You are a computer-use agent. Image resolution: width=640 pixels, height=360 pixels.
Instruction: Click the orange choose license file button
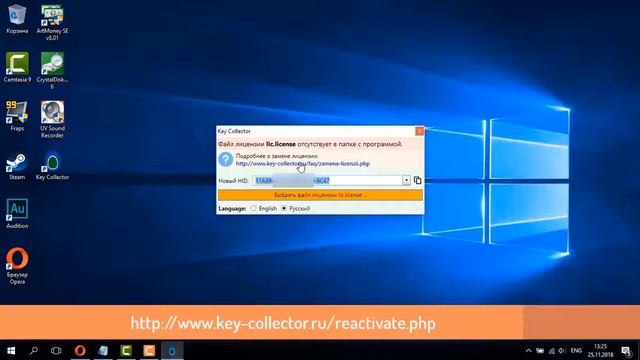click(x=320, y=195)
